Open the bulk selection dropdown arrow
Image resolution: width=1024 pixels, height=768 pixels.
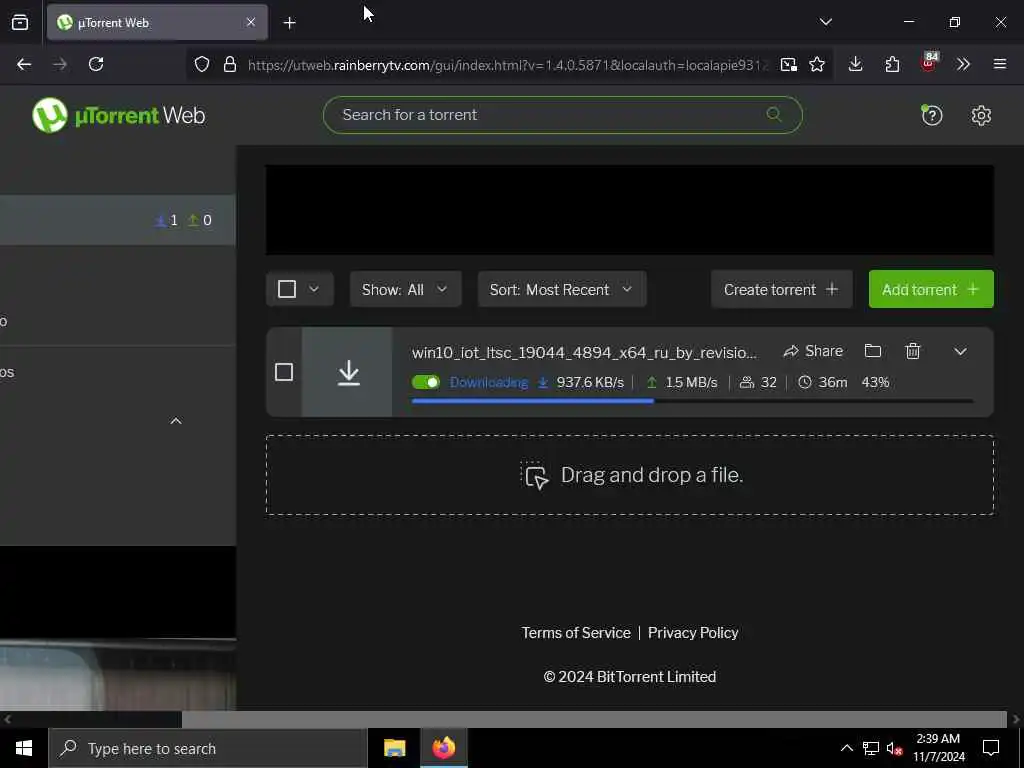tap(314, 289)
